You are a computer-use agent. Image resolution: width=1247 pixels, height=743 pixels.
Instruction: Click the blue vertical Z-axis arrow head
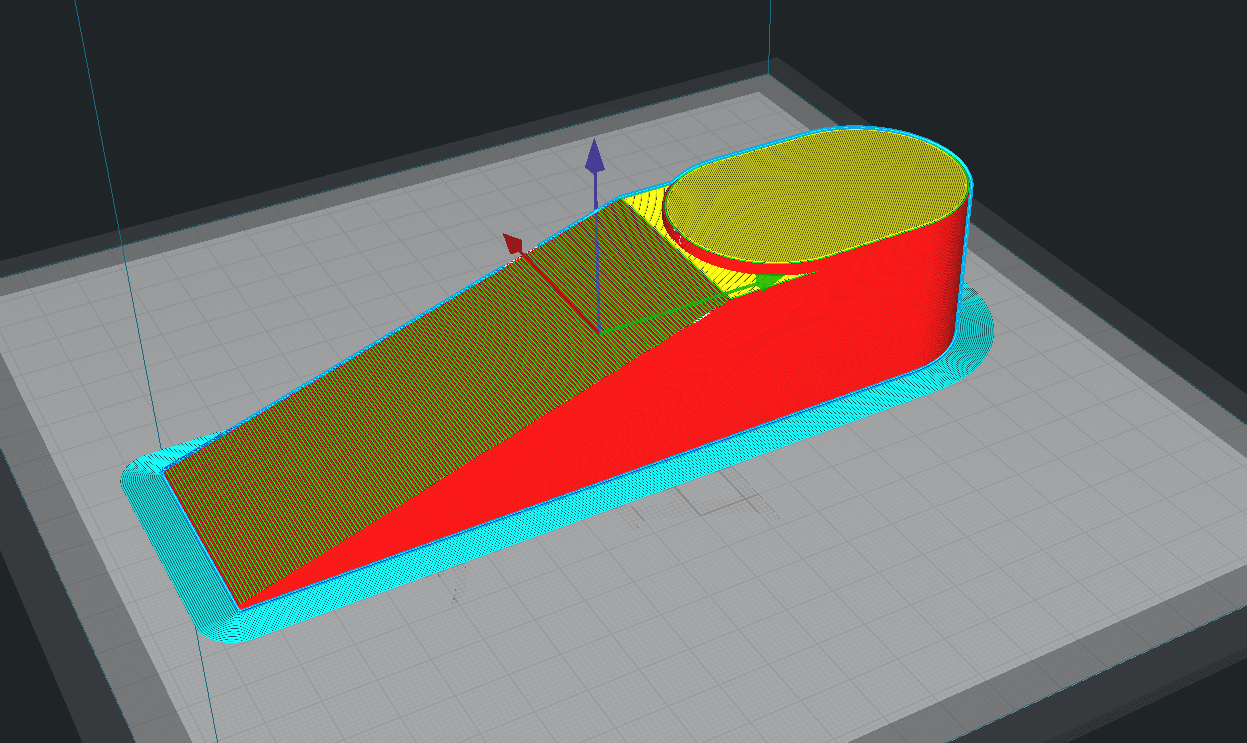tap(595, 155)
